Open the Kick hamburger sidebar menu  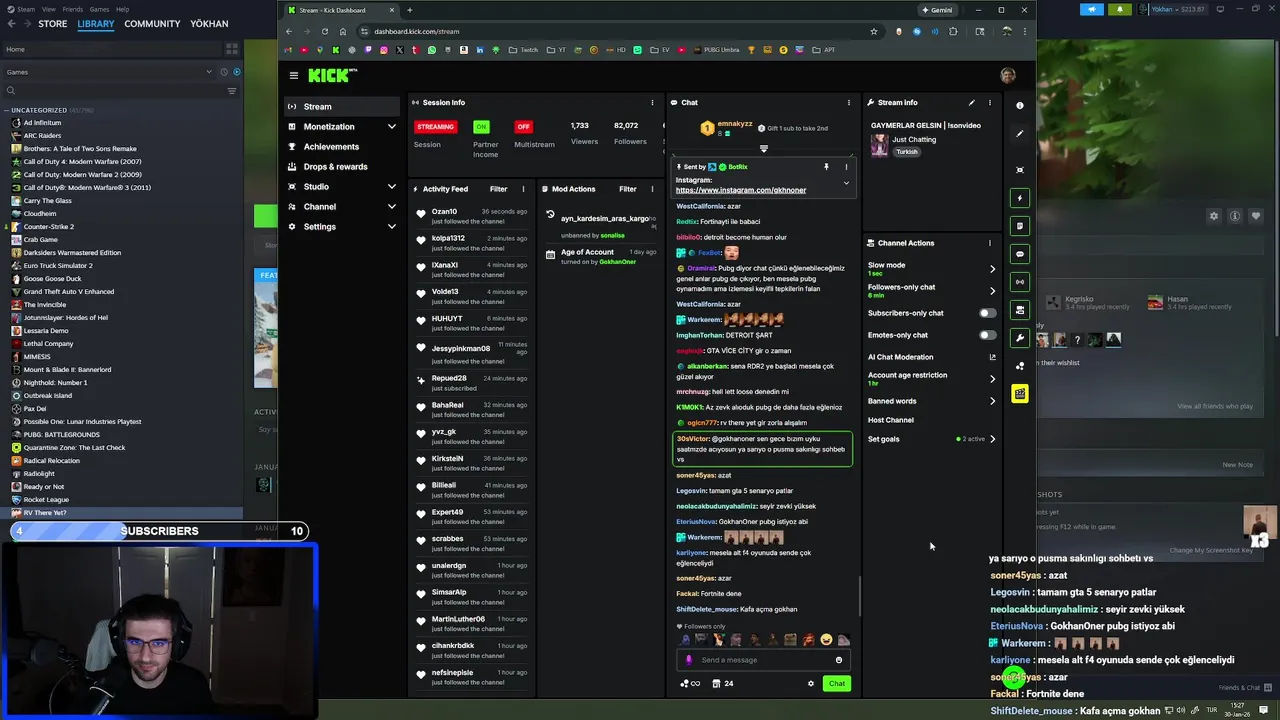pyautogui.click(x=293, y=75)
